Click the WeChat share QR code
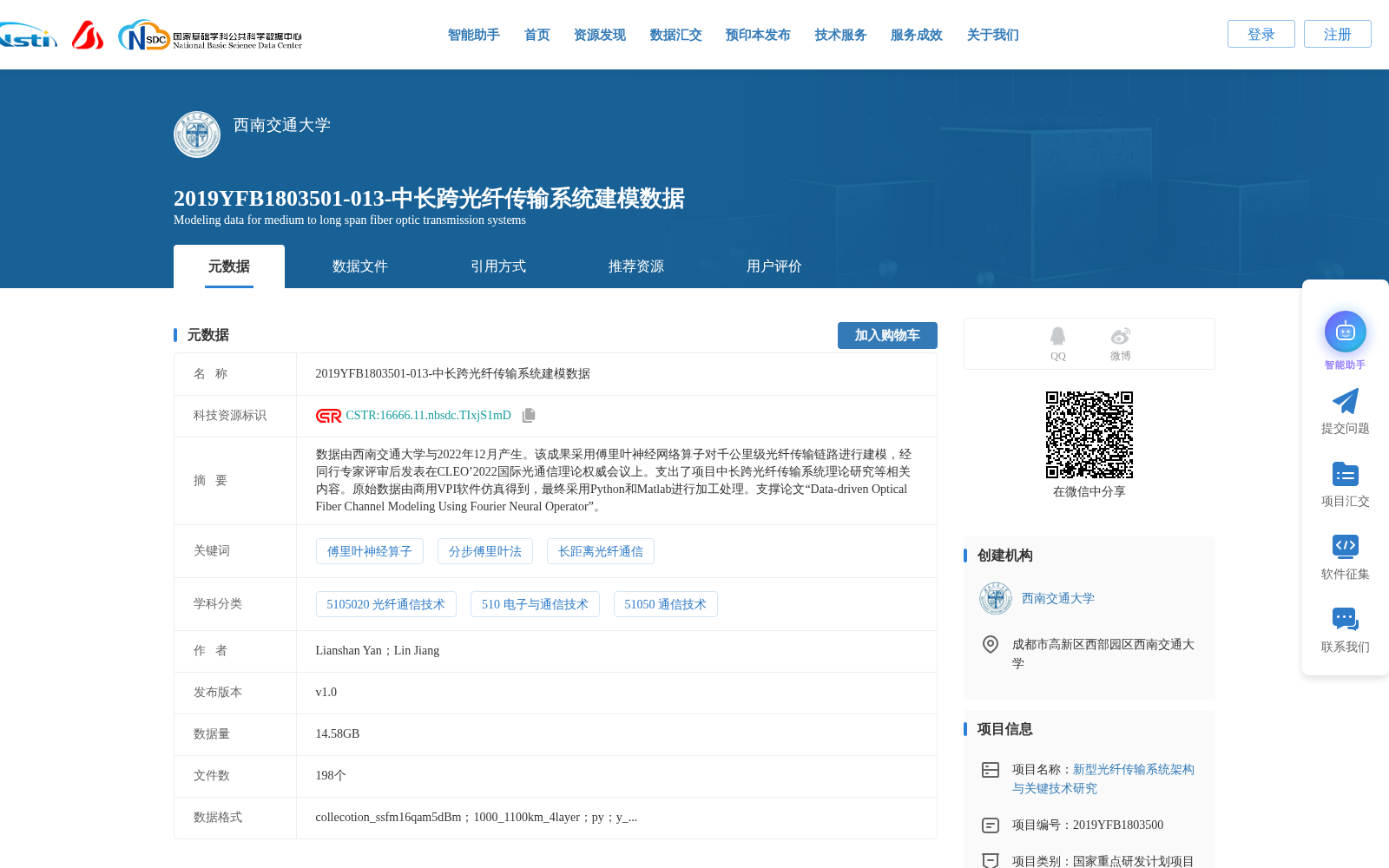The width and height of the screenshot is (1389, 868). click(1089, 435)
